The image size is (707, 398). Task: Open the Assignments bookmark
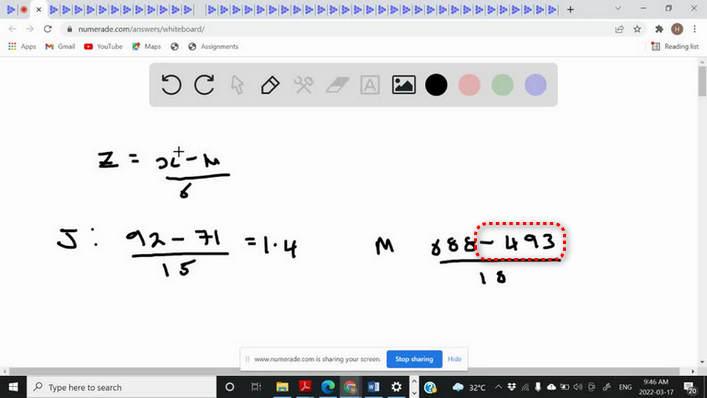pyautogui.click(x=213, y=46)
